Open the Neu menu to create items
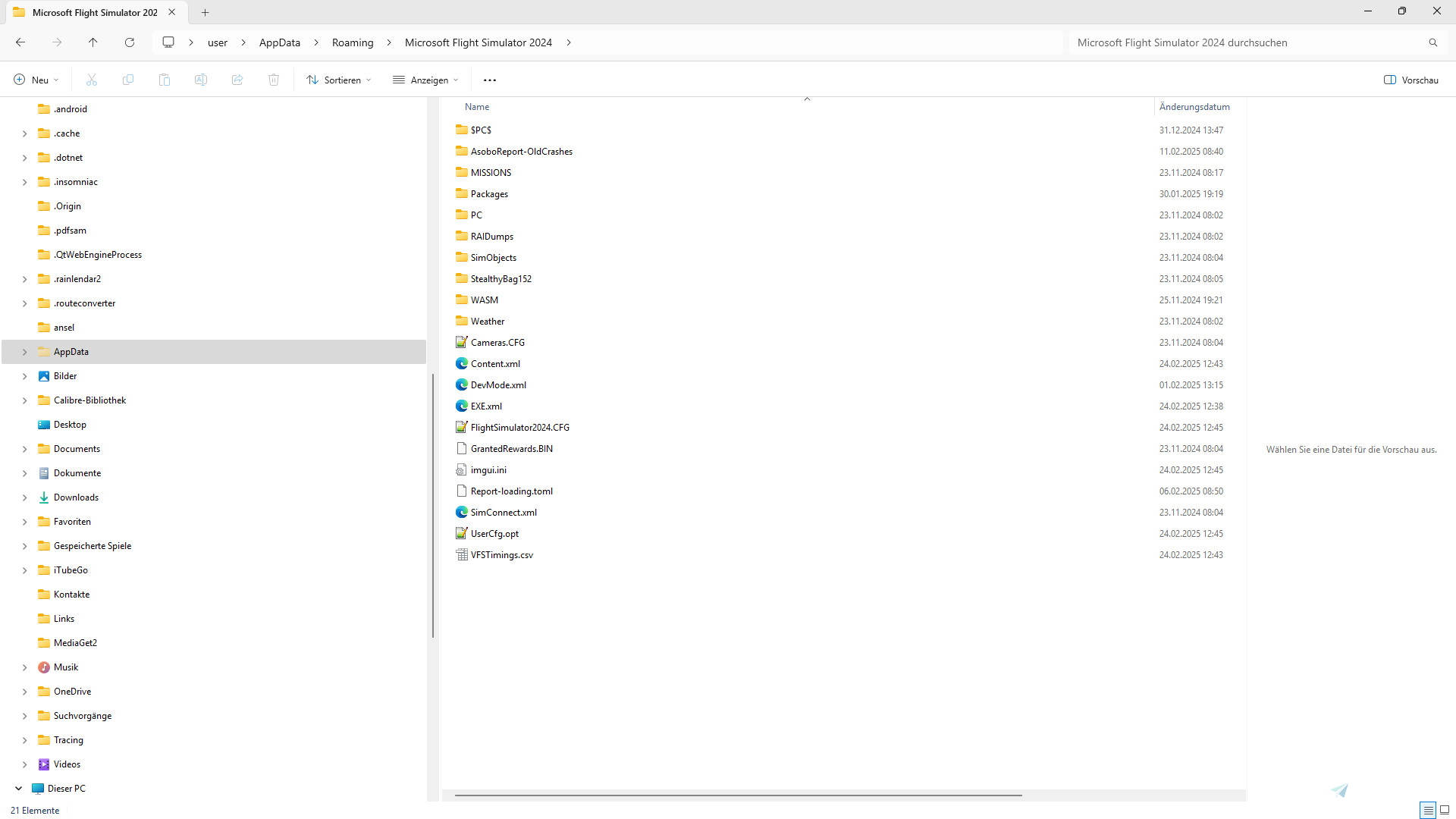The width and height of the screenshot is (1456, 819). click(35, 80)
